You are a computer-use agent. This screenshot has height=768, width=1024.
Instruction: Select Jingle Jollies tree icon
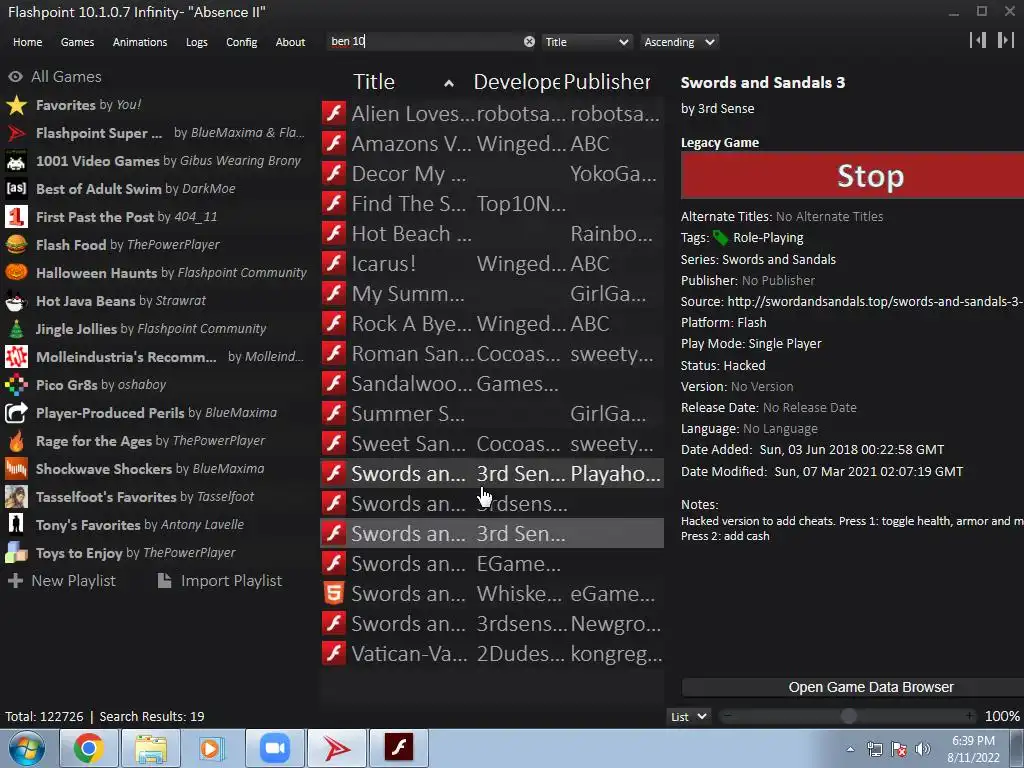click(16, 328)
